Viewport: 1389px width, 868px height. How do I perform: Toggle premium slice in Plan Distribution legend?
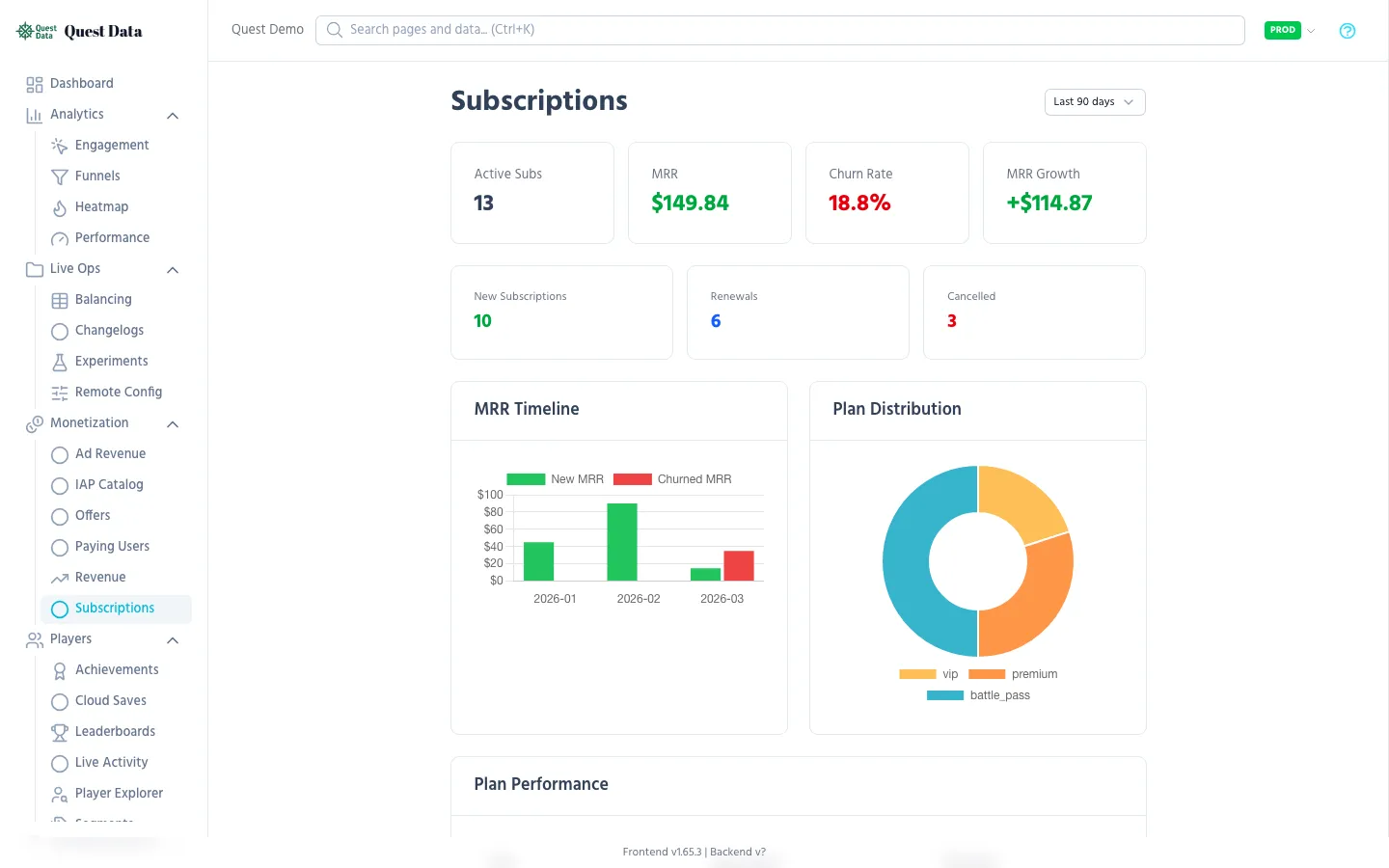1013,674
